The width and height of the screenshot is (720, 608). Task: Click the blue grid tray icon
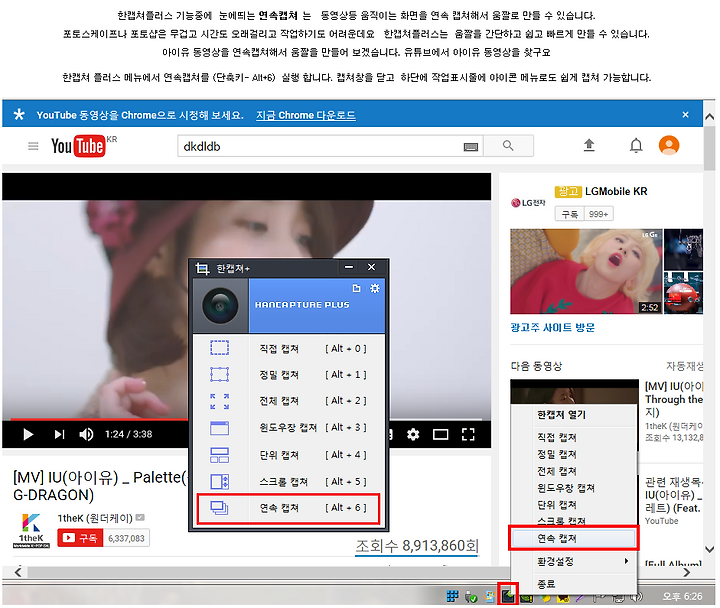tap(453, 597)
